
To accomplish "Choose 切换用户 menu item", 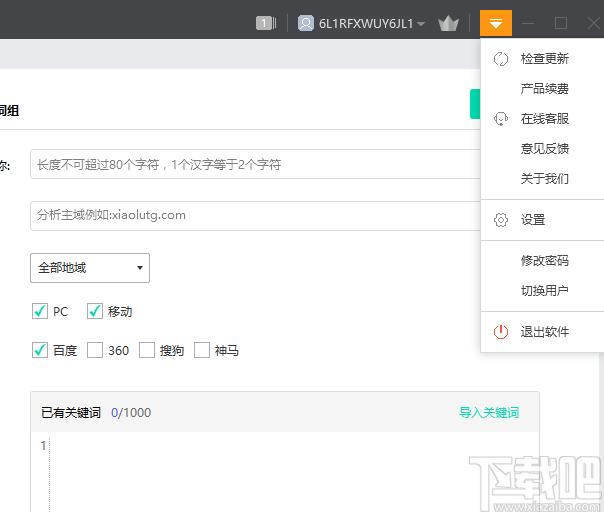I will pyautogui.click(x=542, y=290).
